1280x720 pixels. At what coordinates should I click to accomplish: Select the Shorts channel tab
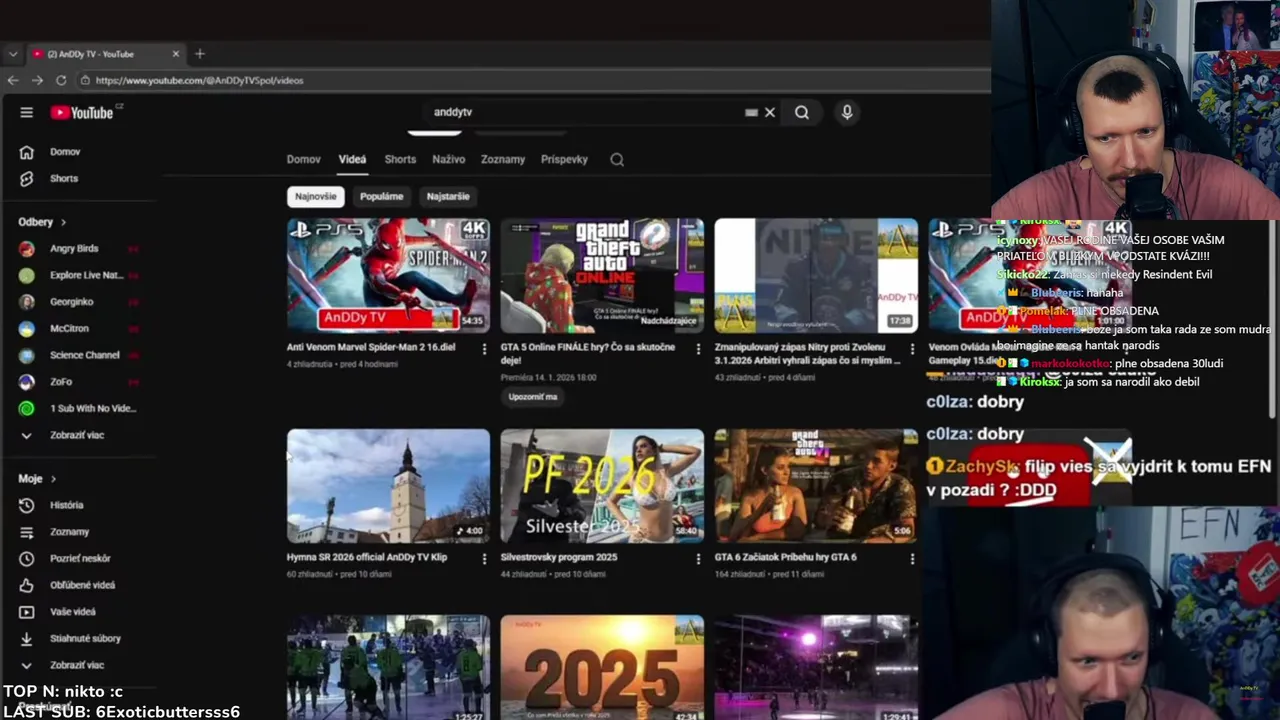click(400, 160)
